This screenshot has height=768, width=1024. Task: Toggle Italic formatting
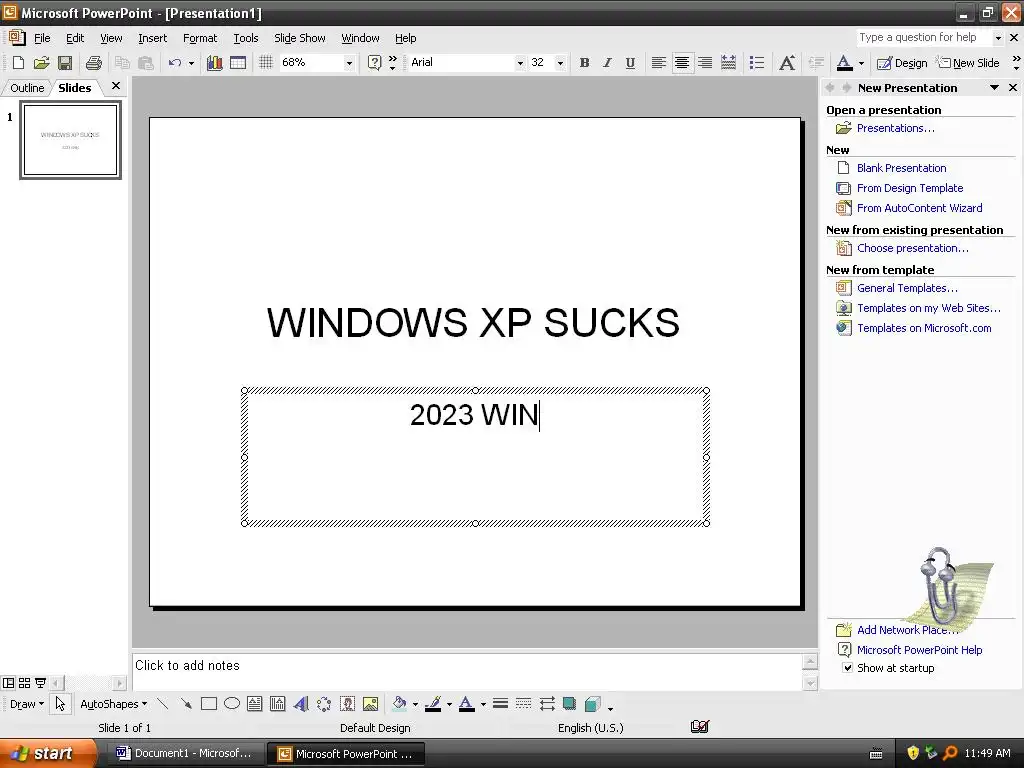click(x=607, y=63)
